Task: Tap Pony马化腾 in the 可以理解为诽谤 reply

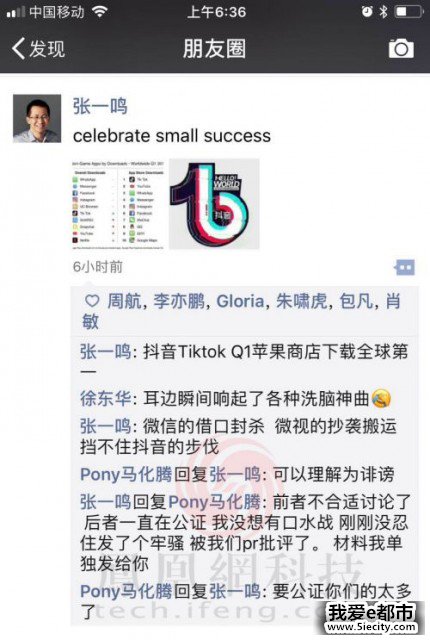Action: point(126,475)
